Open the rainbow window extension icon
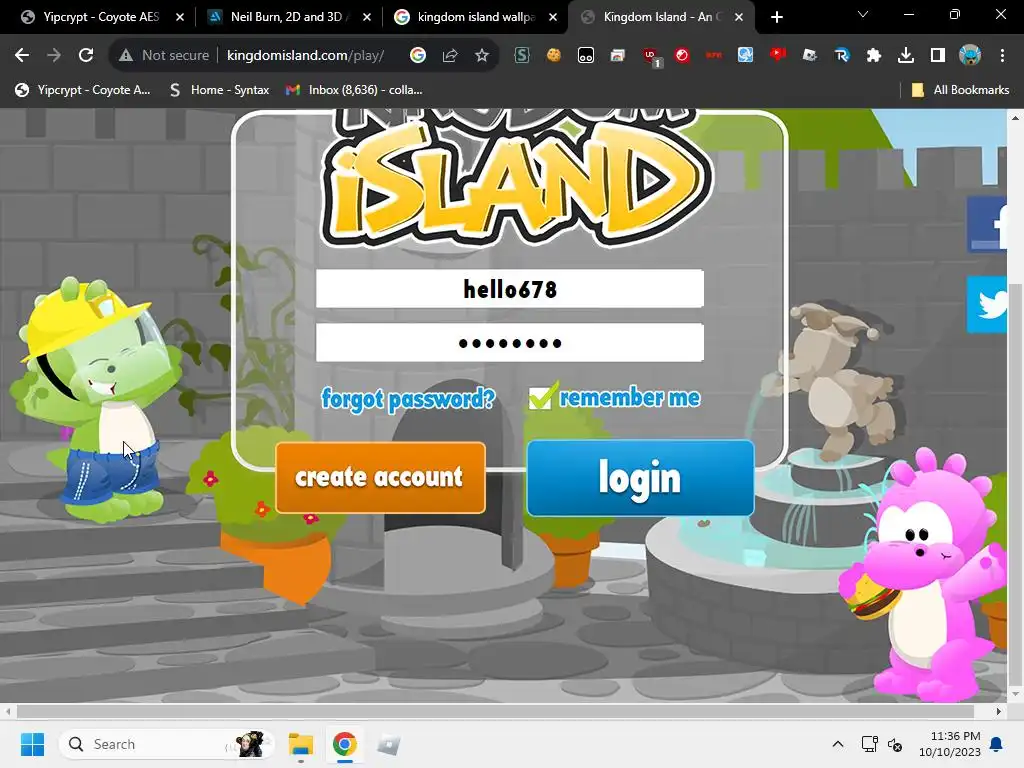Viewport: 1024px width, 768px height. coord(618,56)
